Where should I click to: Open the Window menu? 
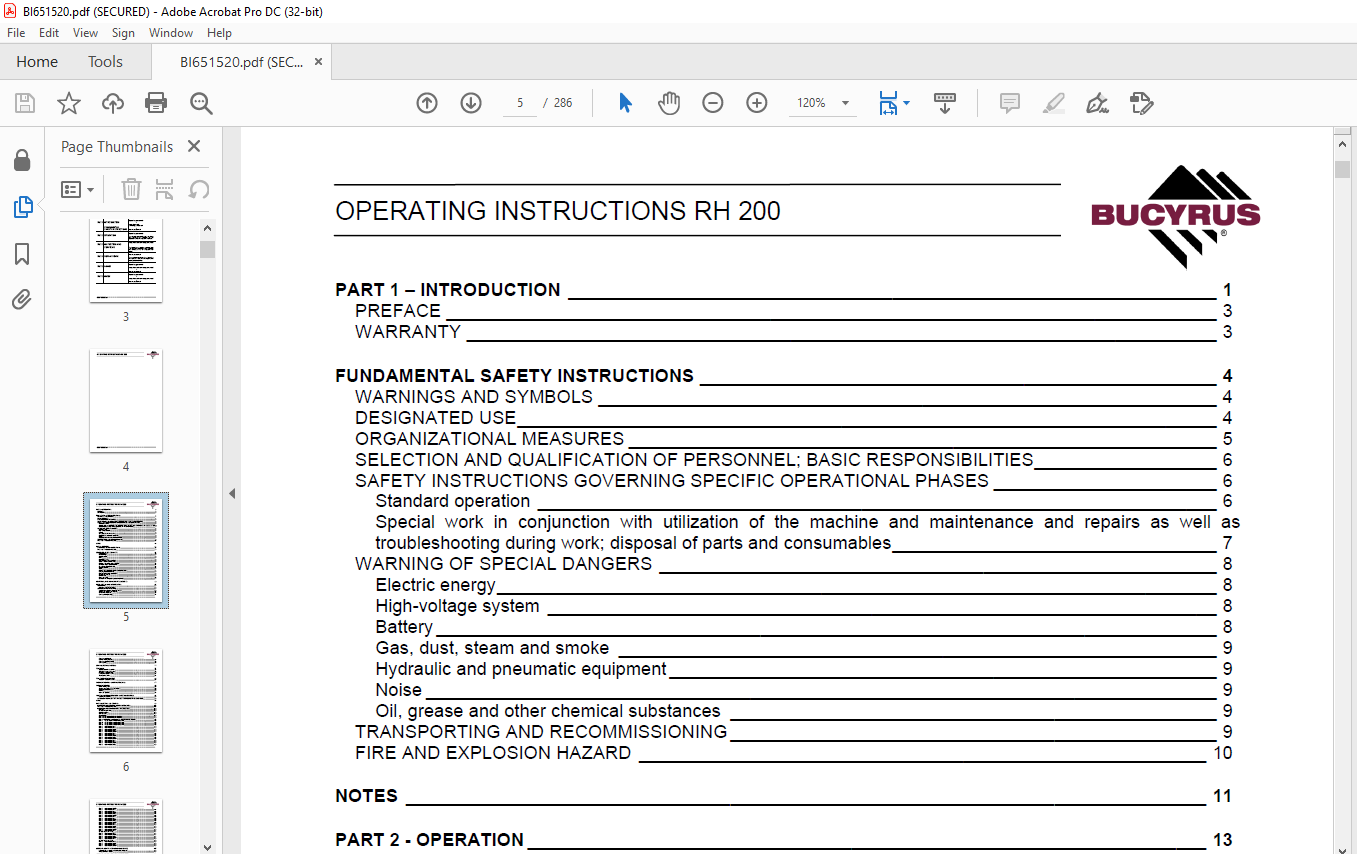[171, 33]
